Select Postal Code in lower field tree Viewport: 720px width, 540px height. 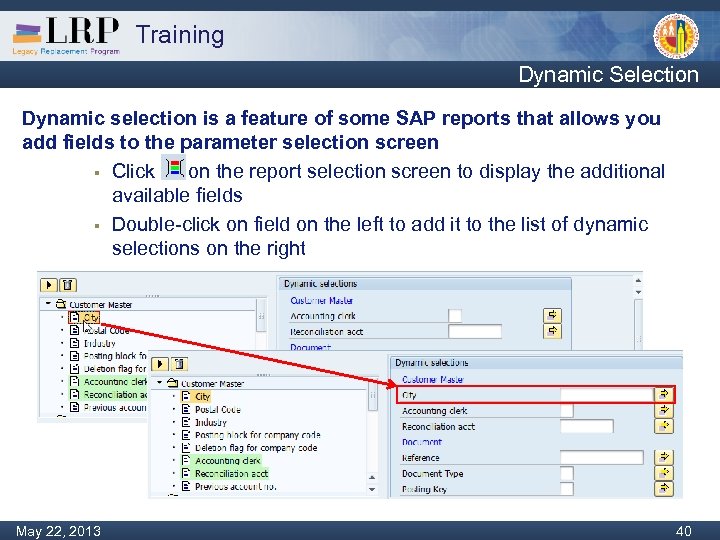point(218,409)
